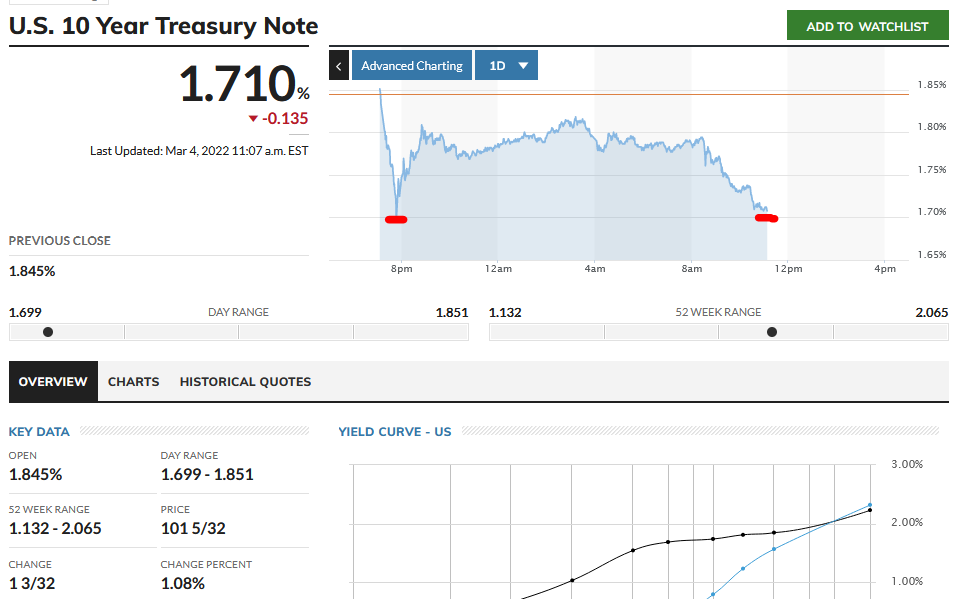Click the DAY RANGE label above the range bar

239,313
